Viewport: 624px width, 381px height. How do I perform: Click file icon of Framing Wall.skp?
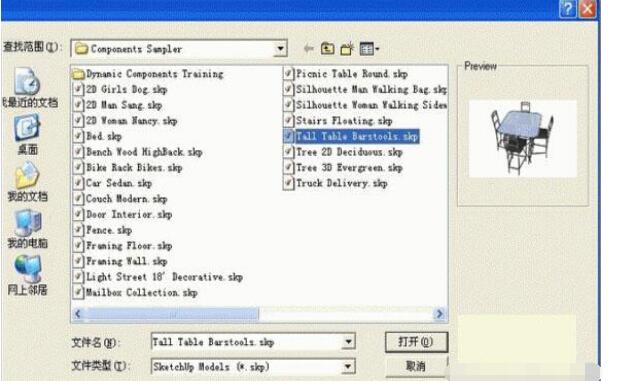click(78, 261)
